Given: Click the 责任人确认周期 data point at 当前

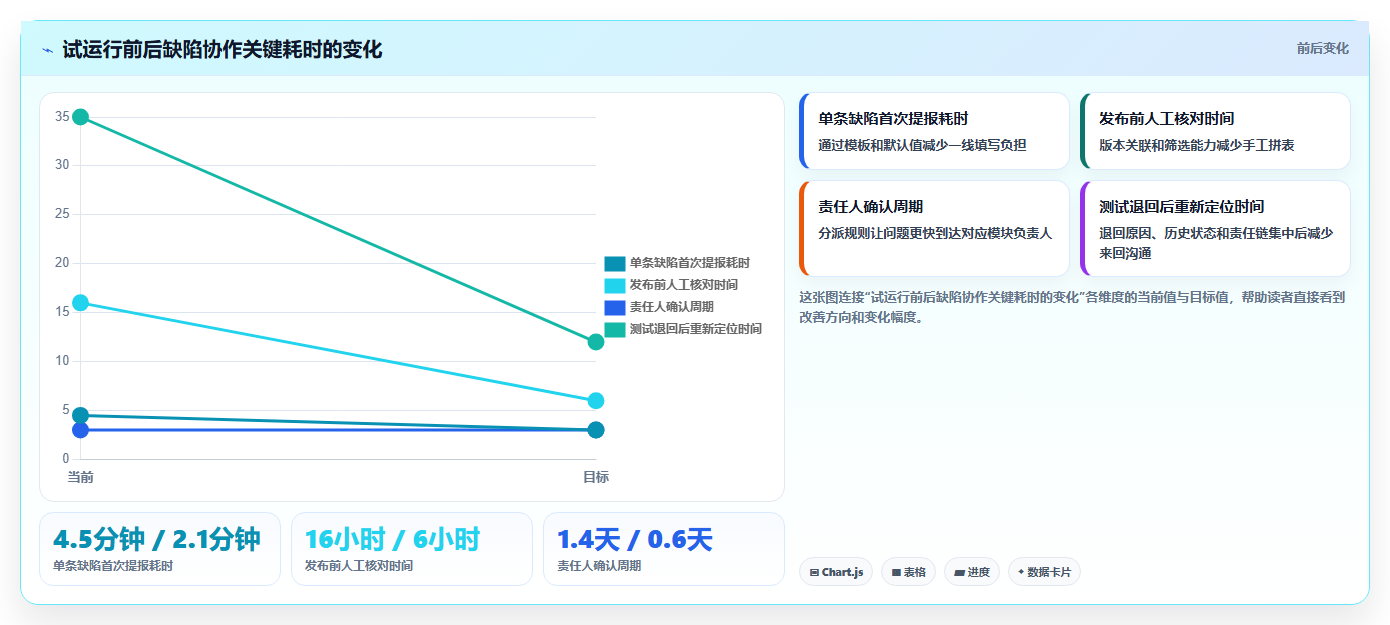Looking at the screenshot, I should click(81, 430).
